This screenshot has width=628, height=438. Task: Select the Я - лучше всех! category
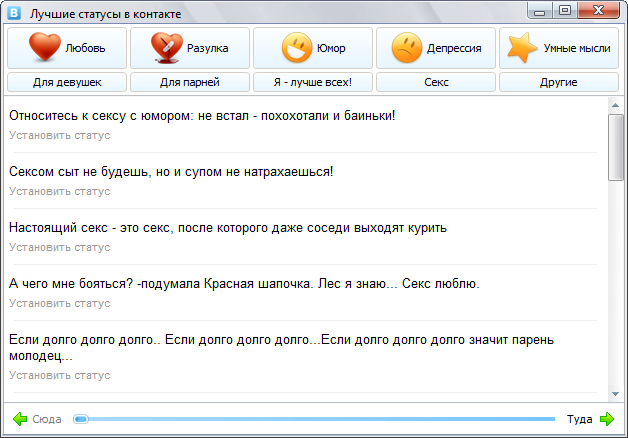point(313,82)
